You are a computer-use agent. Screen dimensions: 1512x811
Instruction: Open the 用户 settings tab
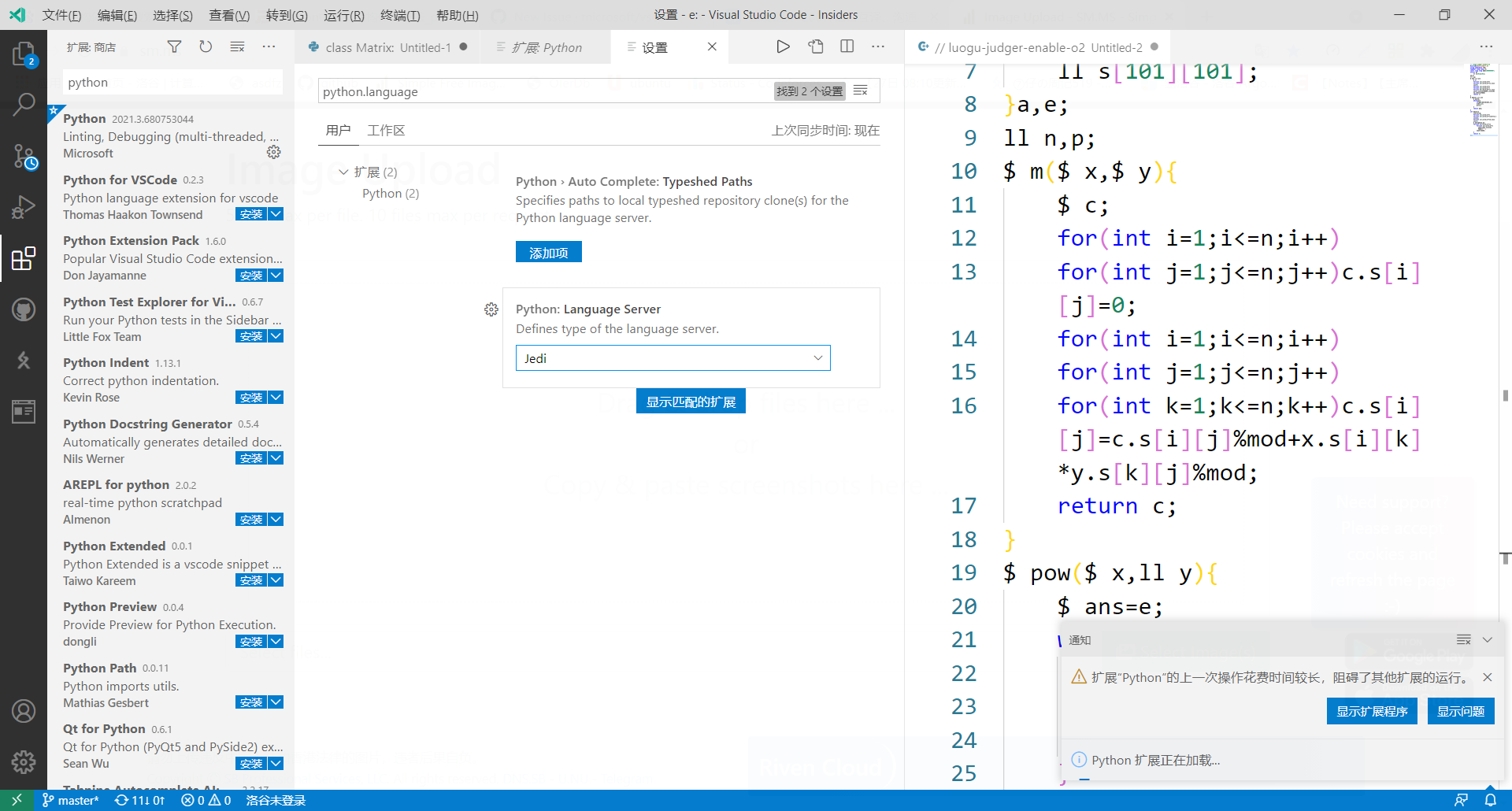(338, 131)
